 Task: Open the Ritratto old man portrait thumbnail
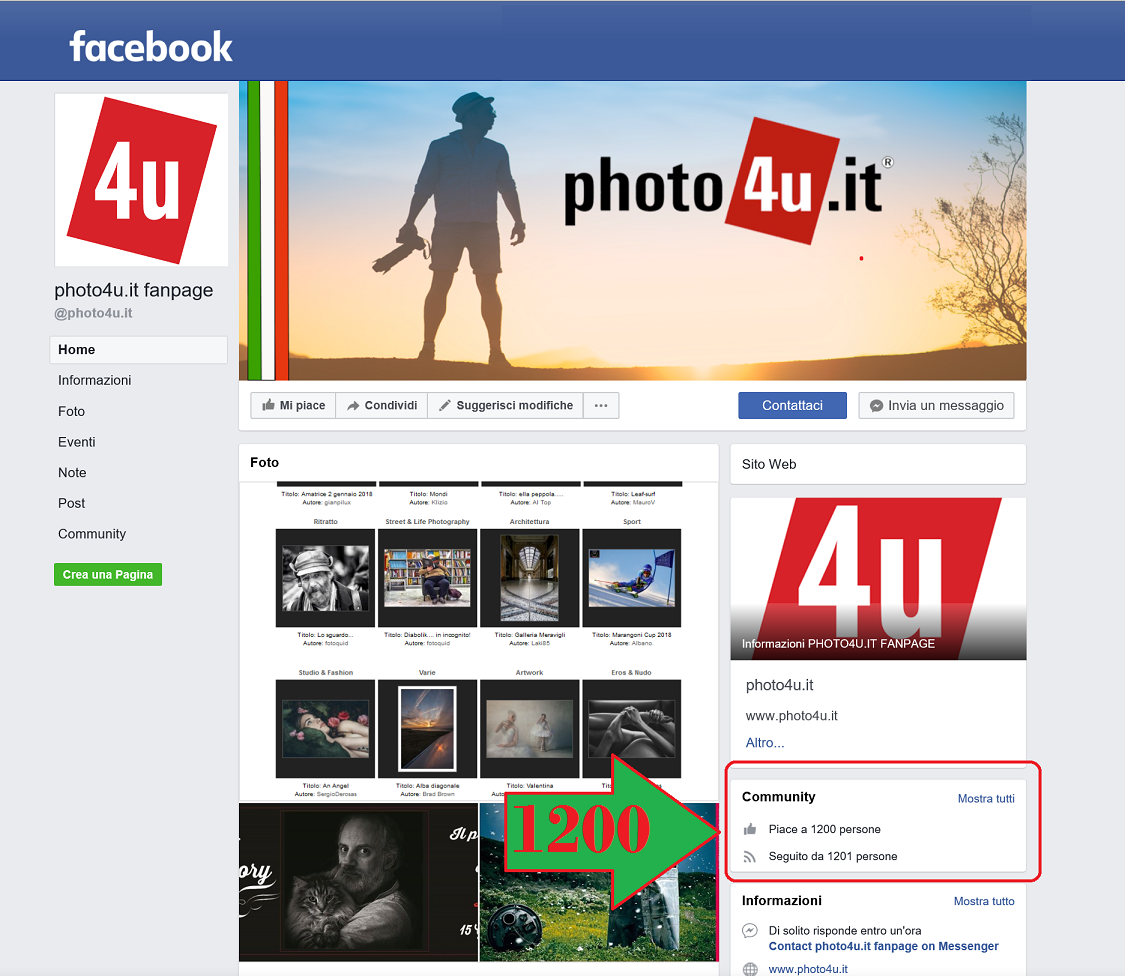(325, 578)
